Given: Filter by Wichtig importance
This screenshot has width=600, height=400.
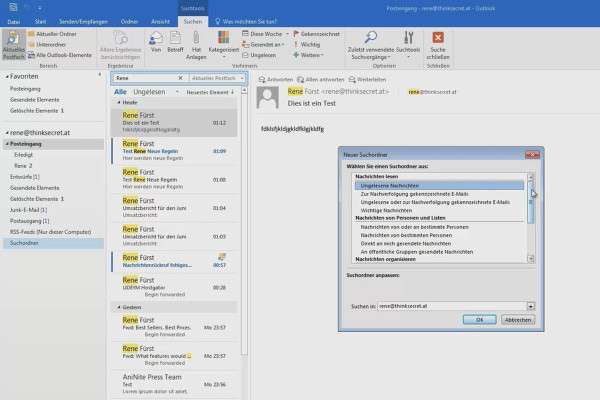Looking at the screenshot, I should (307, 44).
